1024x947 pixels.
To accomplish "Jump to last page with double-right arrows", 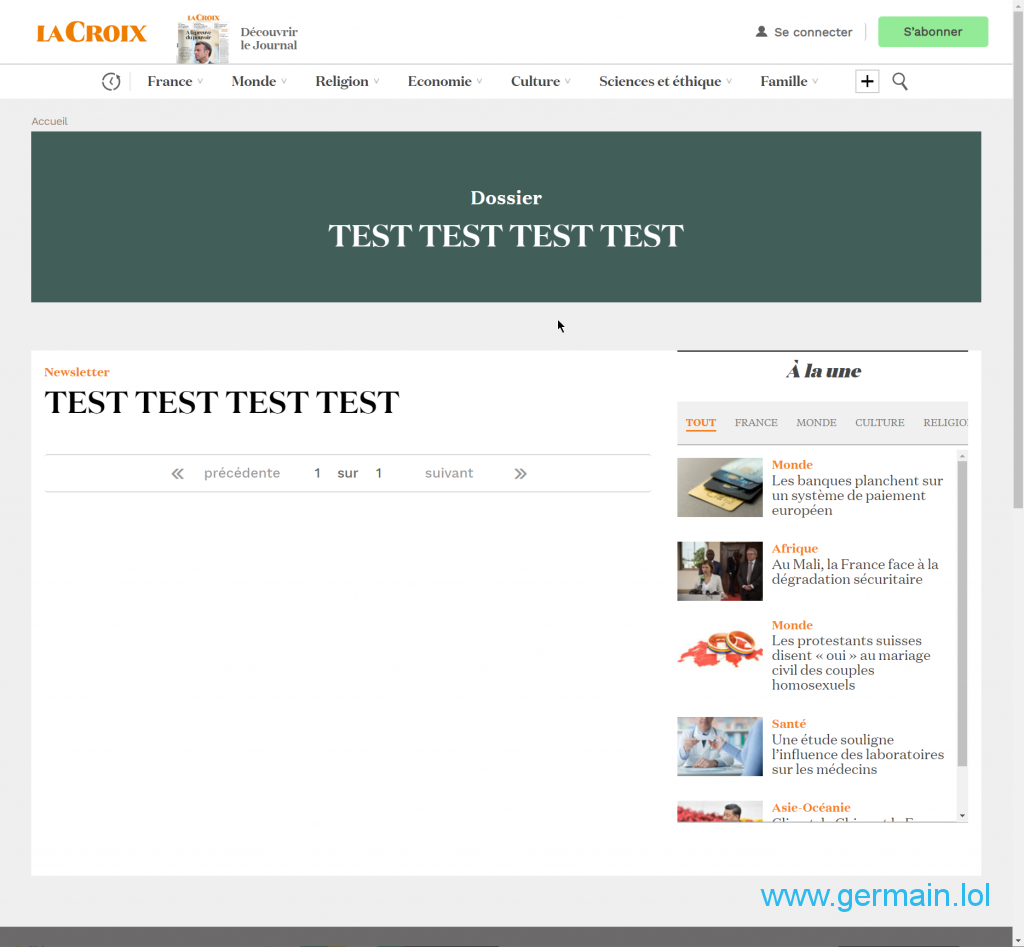I will pyautogui.click(x=520, y=474).
